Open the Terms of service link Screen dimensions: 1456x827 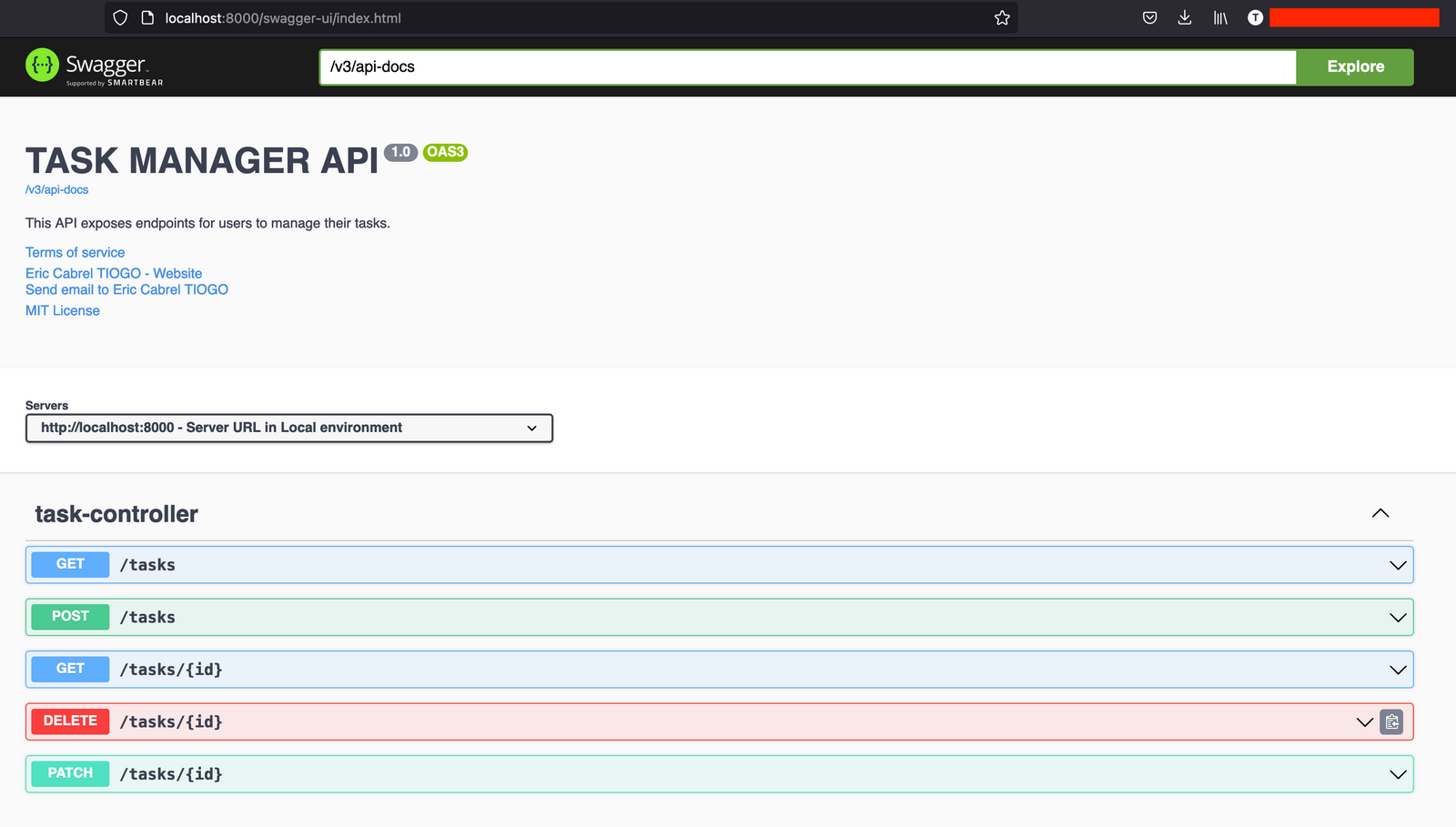tap(76, 253)
